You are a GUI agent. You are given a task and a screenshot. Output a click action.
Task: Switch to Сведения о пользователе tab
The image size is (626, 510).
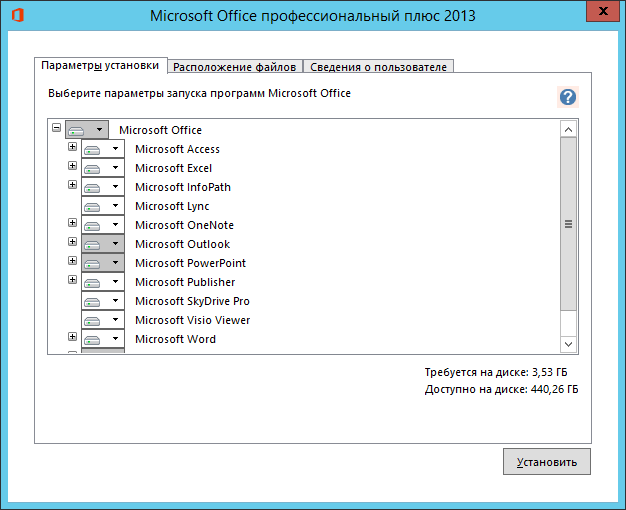point(378,67)
